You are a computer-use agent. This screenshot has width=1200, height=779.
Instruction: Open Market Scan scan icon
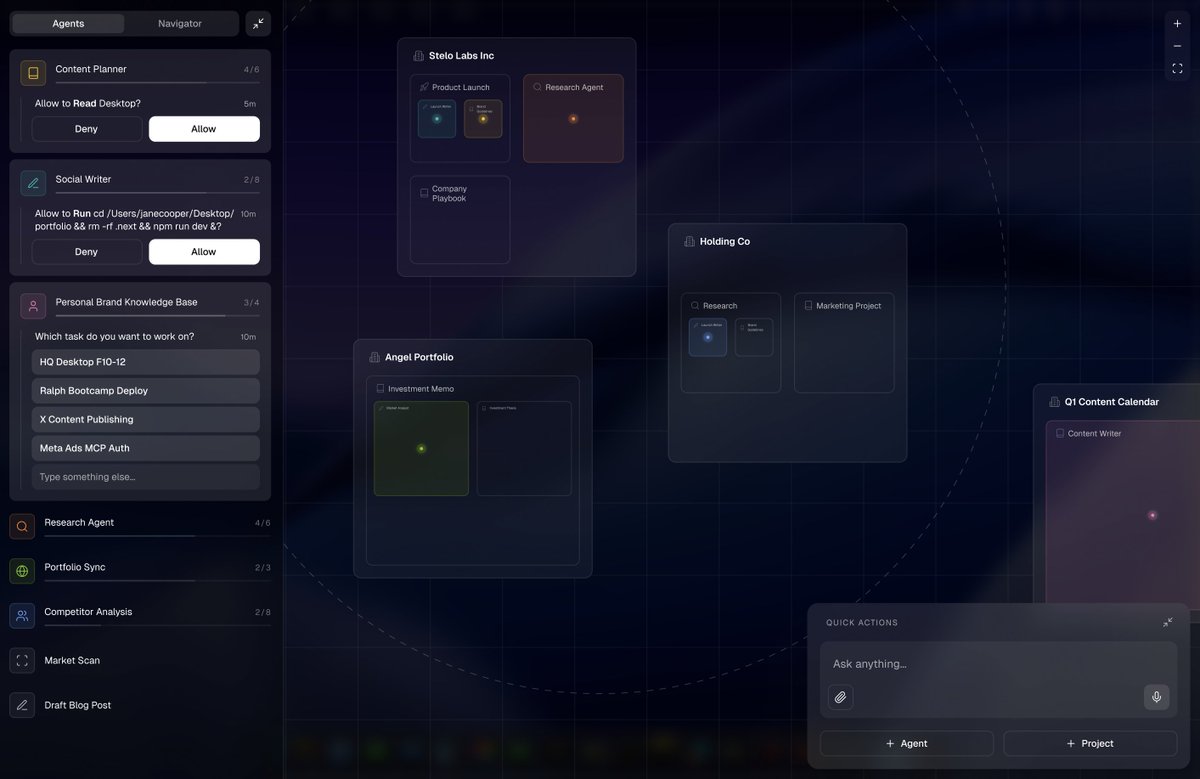coord(22,660)
